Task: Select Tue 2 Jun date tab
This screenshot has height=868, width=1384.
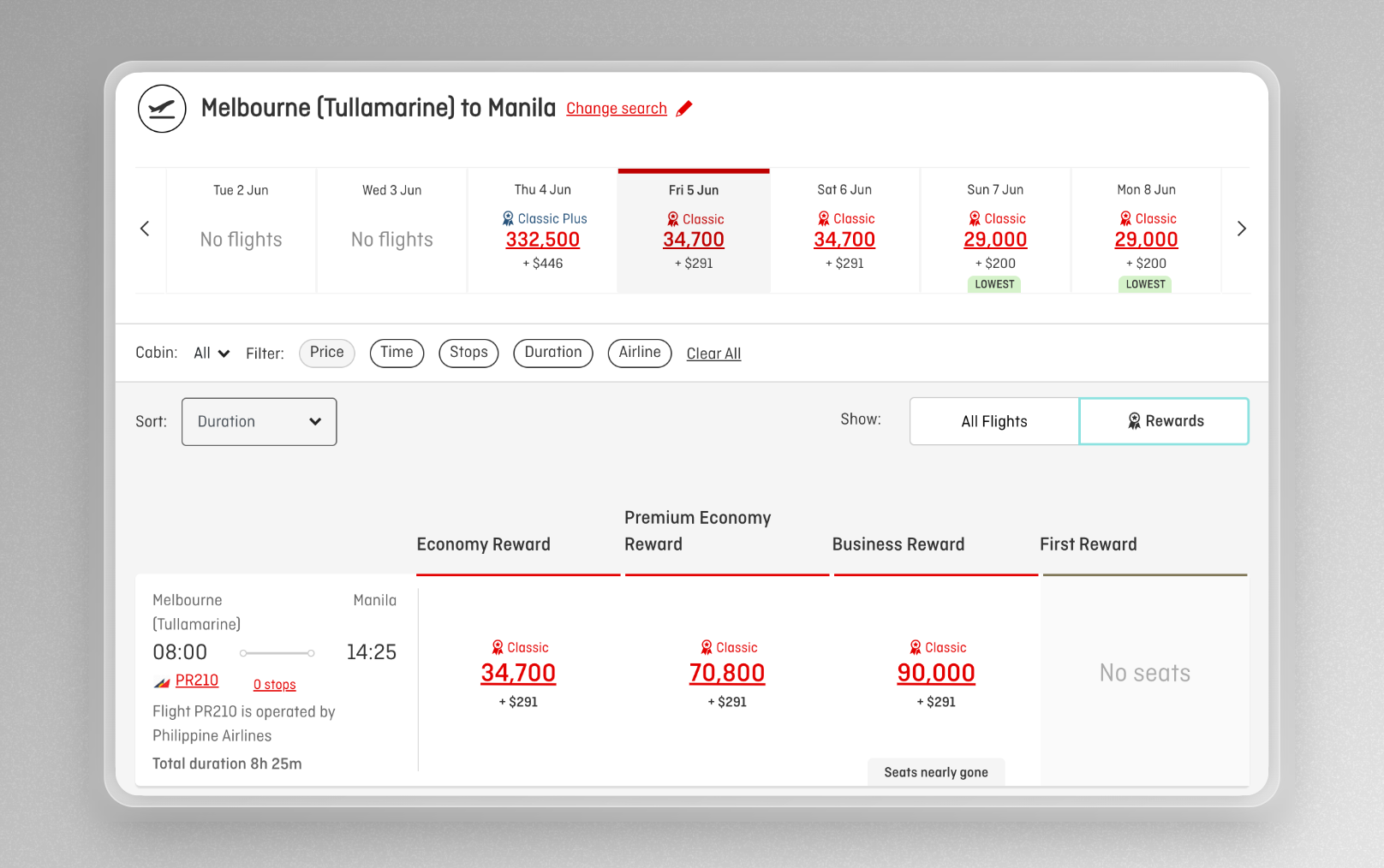Action: [241, 230]
